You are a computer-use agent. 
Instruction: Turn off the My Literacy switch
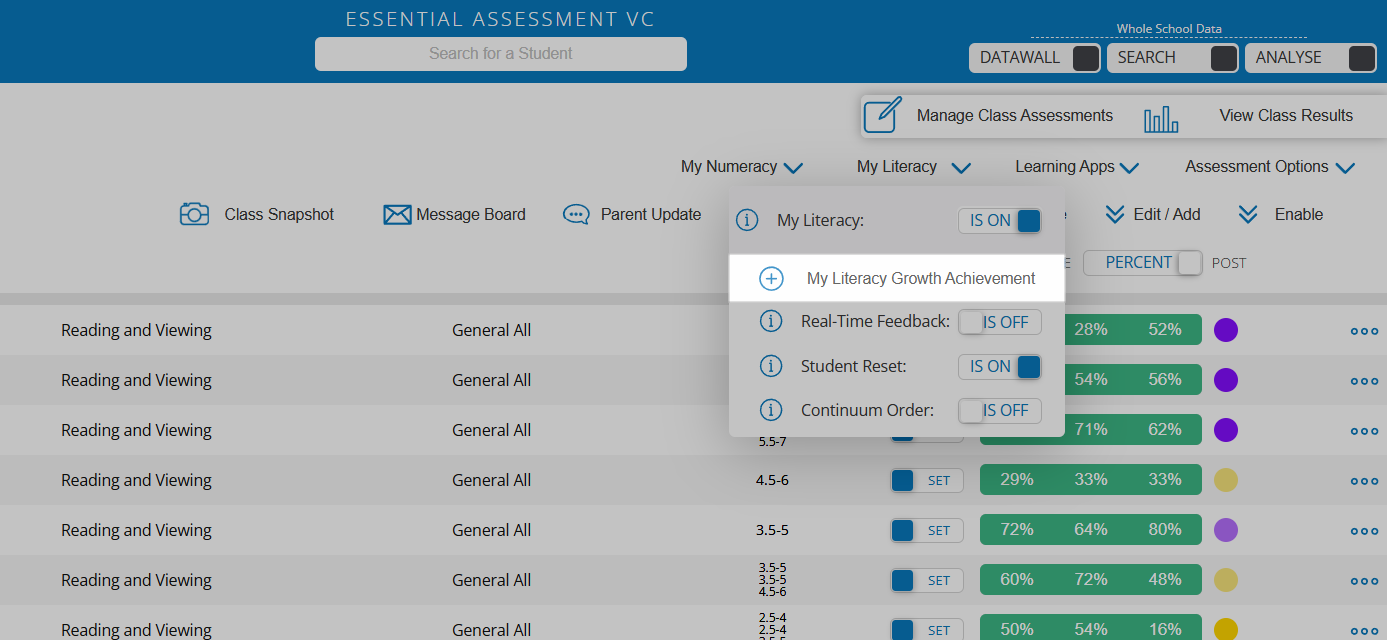(1000, 221)
